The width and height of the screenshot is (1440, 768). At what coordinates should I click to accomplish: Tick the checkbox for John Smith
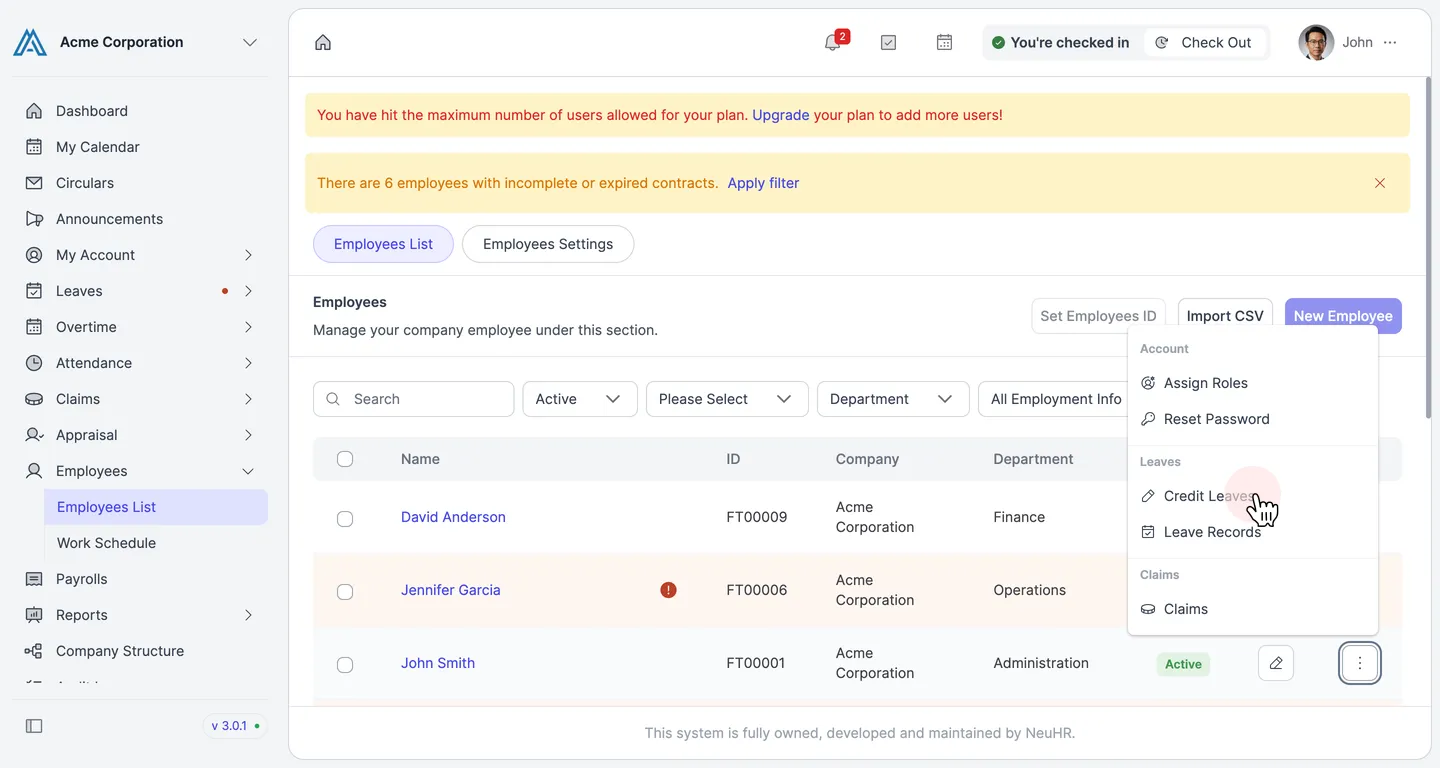click(345, 664)
